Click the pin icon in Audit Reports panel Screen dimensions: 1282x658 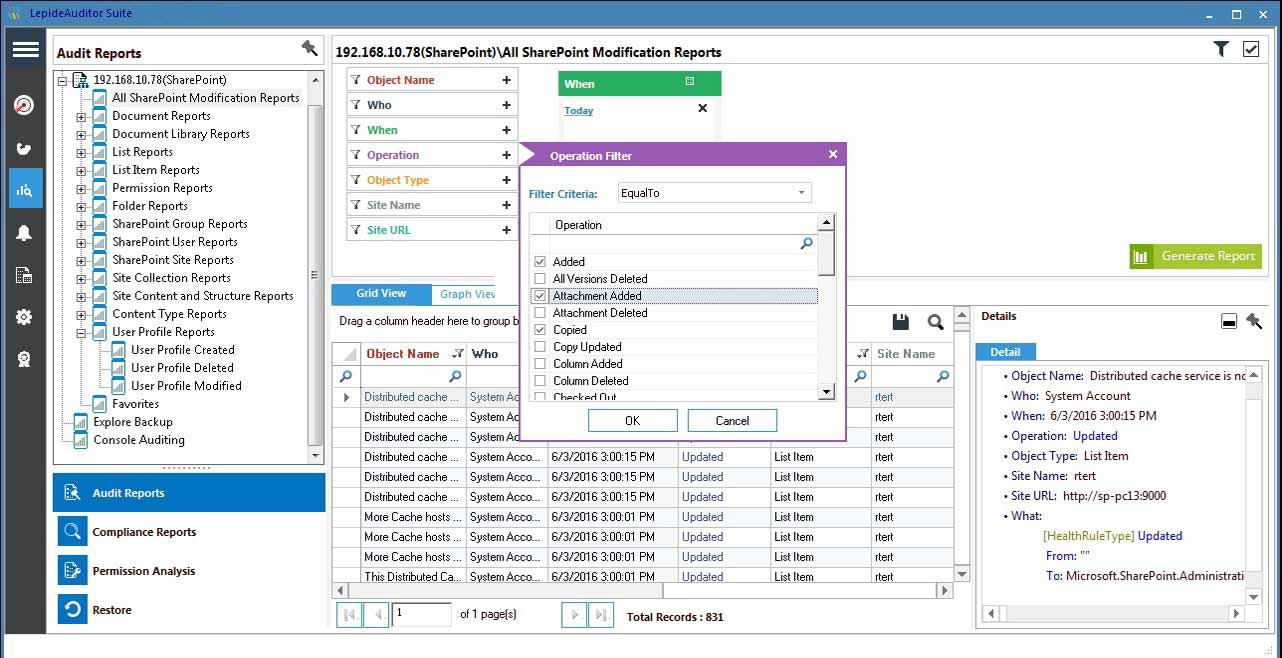pyautogui.click(x=309, y=48)
